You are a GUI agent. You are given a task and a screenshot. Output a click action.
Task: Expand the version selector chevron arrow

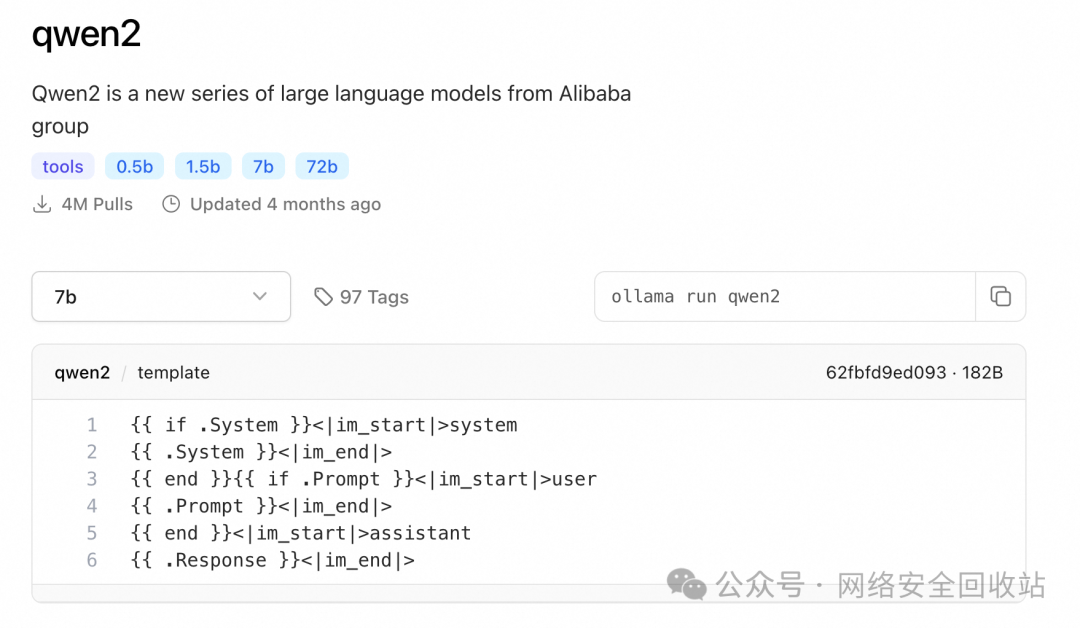point(260,296)
